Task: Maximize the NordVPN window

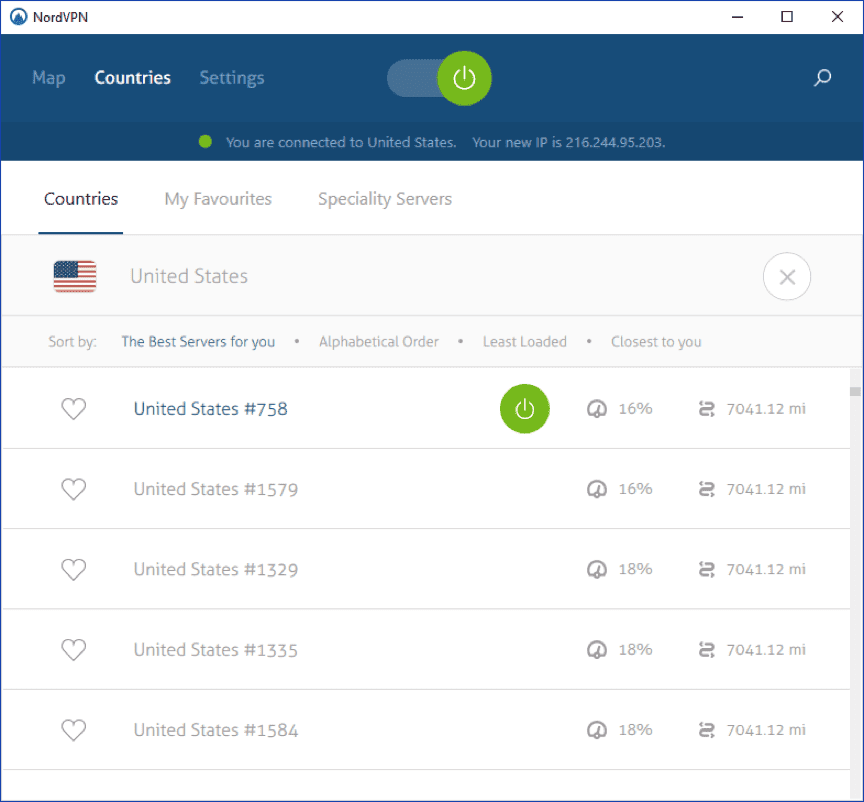Action: click(x=787, y=17)
